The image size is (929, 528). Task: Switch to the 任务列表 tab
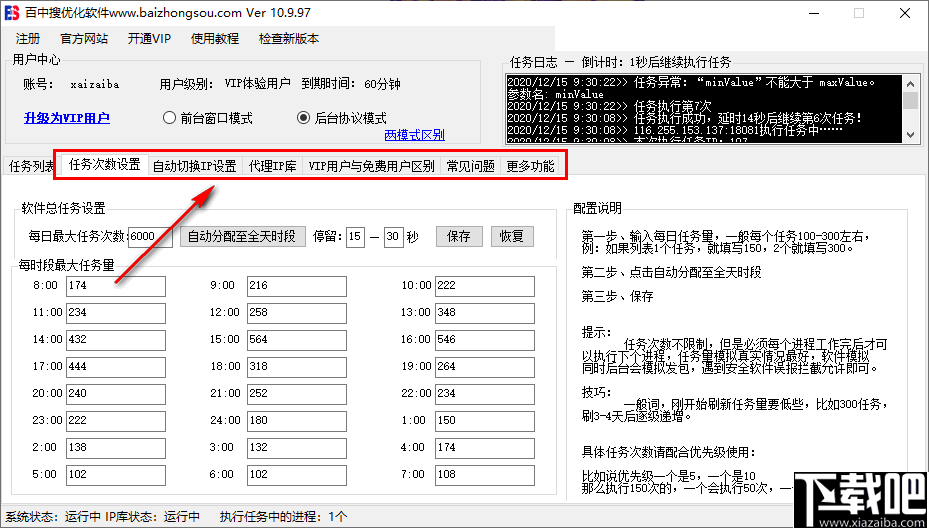pyautogui.click(x=31, y=167)
